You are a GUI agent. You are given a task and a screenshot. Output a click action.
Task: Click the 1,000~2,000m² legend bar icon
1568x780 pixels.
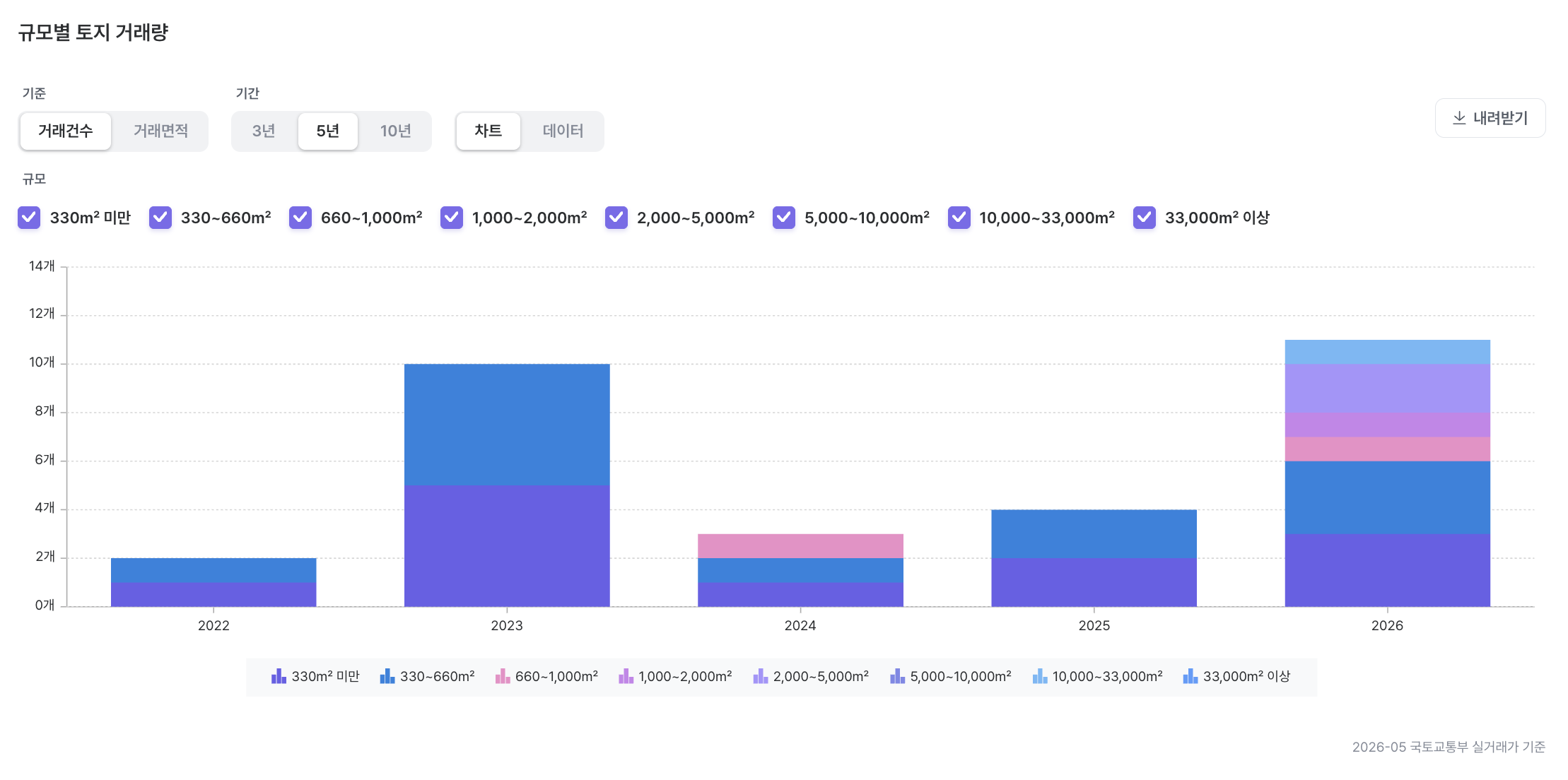click(x=626, y=676)
